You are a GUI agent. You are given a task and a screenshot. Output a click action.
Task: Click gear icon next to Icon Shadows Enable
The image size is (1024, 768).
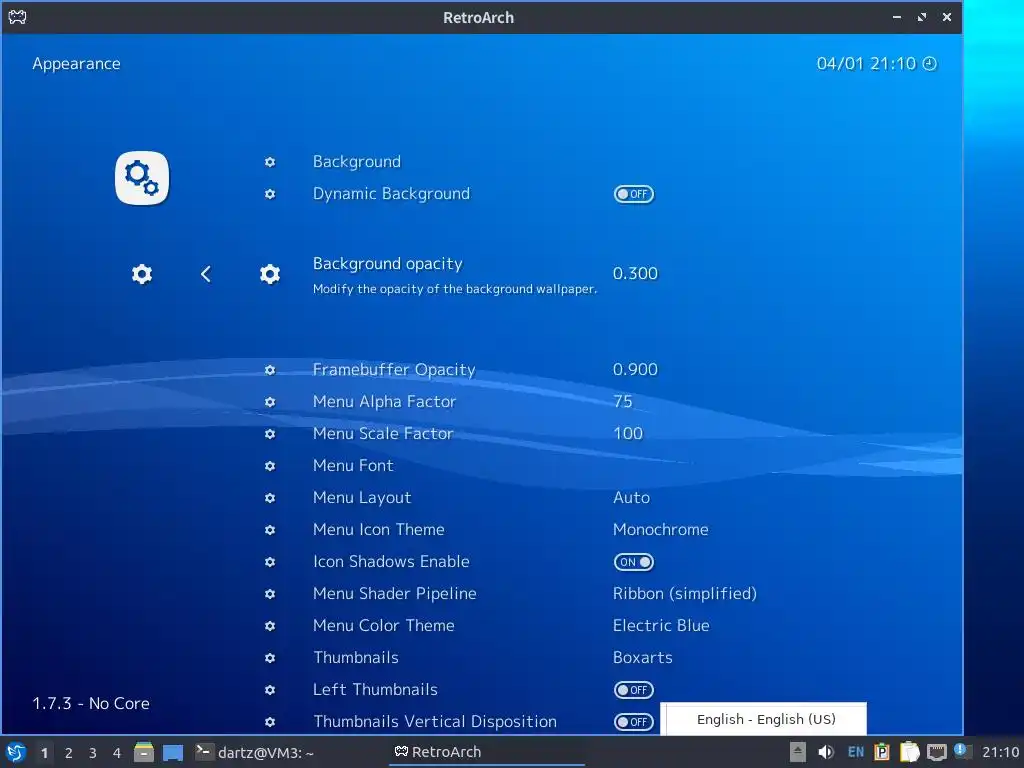pyautogui.click(x=270, y=562)
